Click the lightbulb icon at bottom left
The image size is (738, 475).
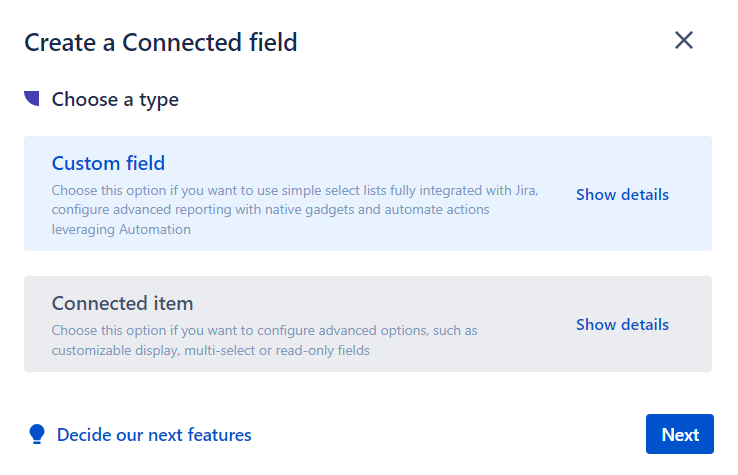(37, 434)
